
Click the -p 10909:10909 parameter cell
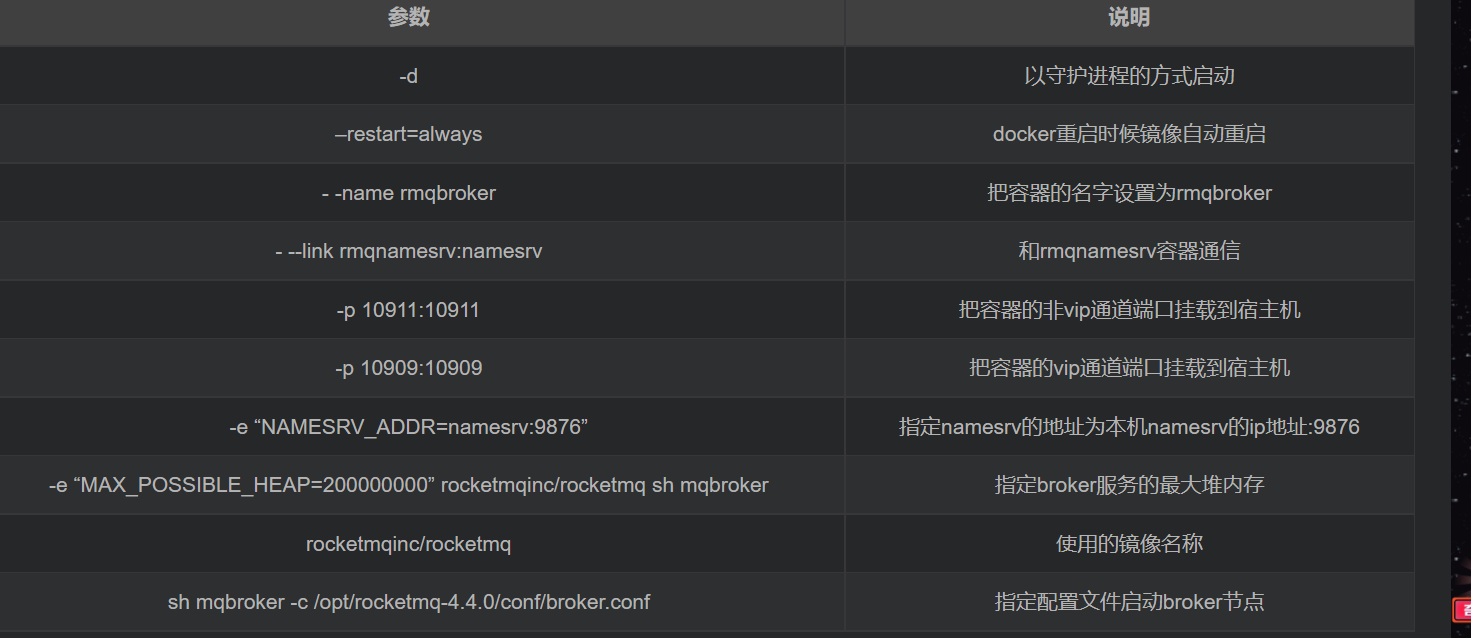pyautogui.click(x=408, y=368)
